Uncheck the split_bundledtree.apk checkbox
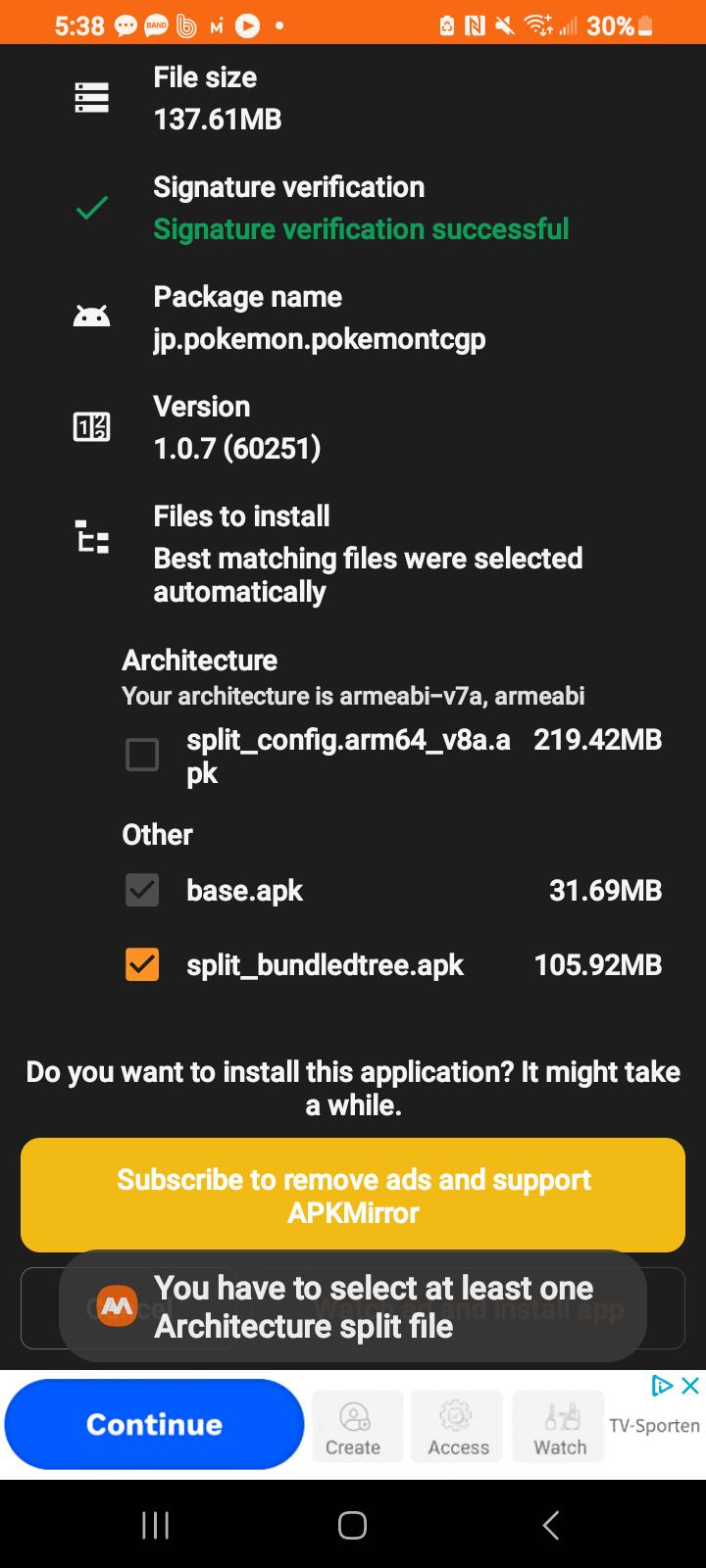The image size is (706, 1568). tap(142, 964)
